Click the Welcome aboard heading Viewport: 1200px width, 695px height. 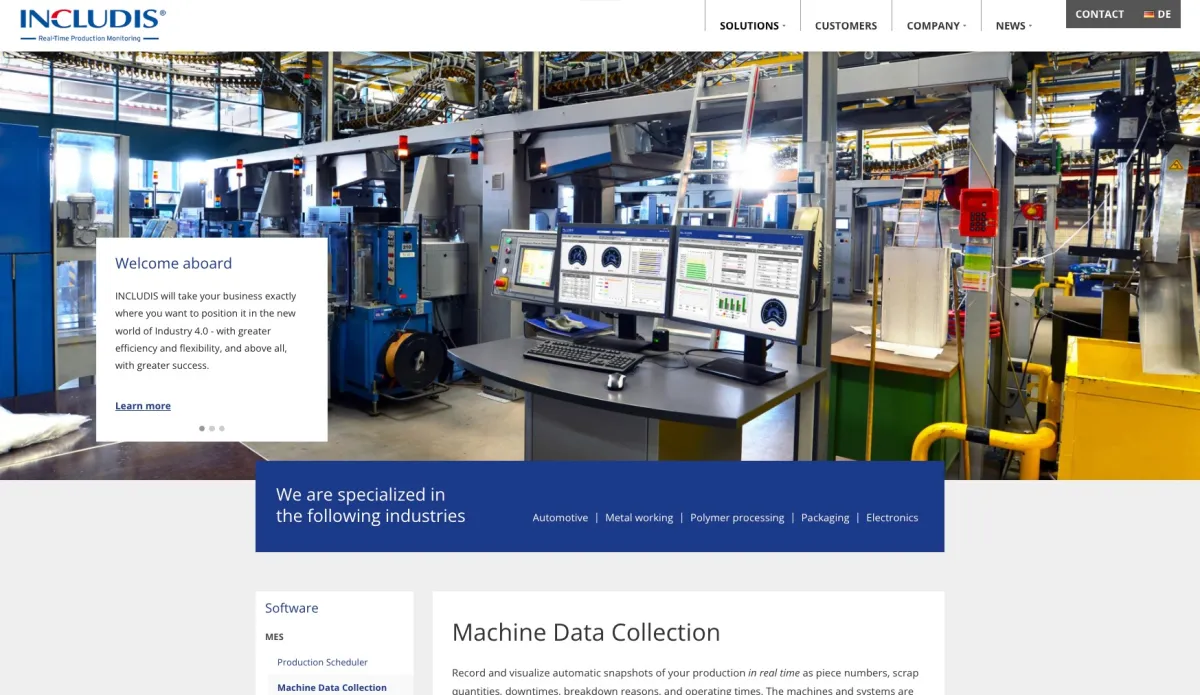coord(173,263)
